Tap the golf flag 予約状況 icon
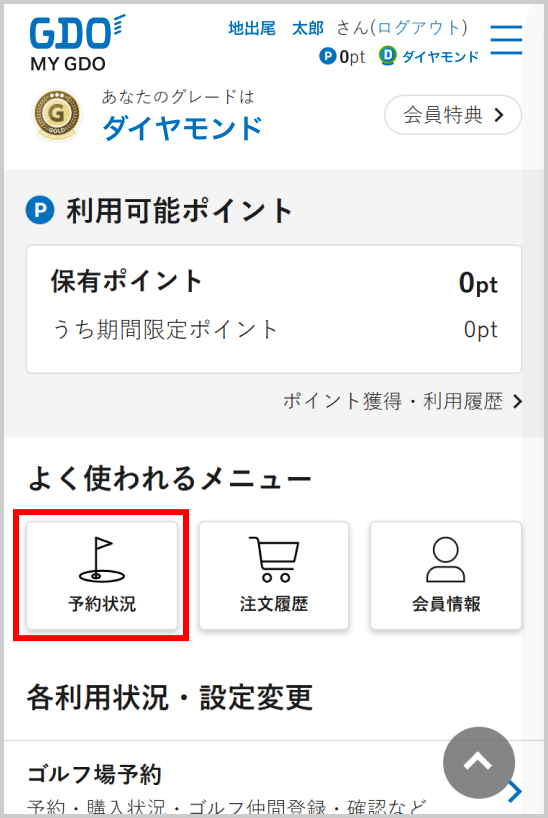The image size is (548, 818). click(x=102, y=560)
